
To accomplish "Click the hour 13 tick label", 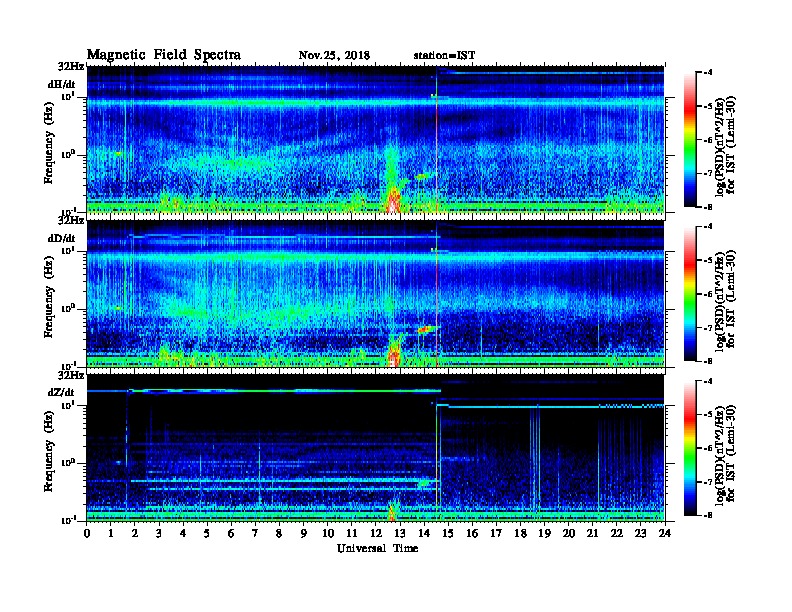I will 400,534.
